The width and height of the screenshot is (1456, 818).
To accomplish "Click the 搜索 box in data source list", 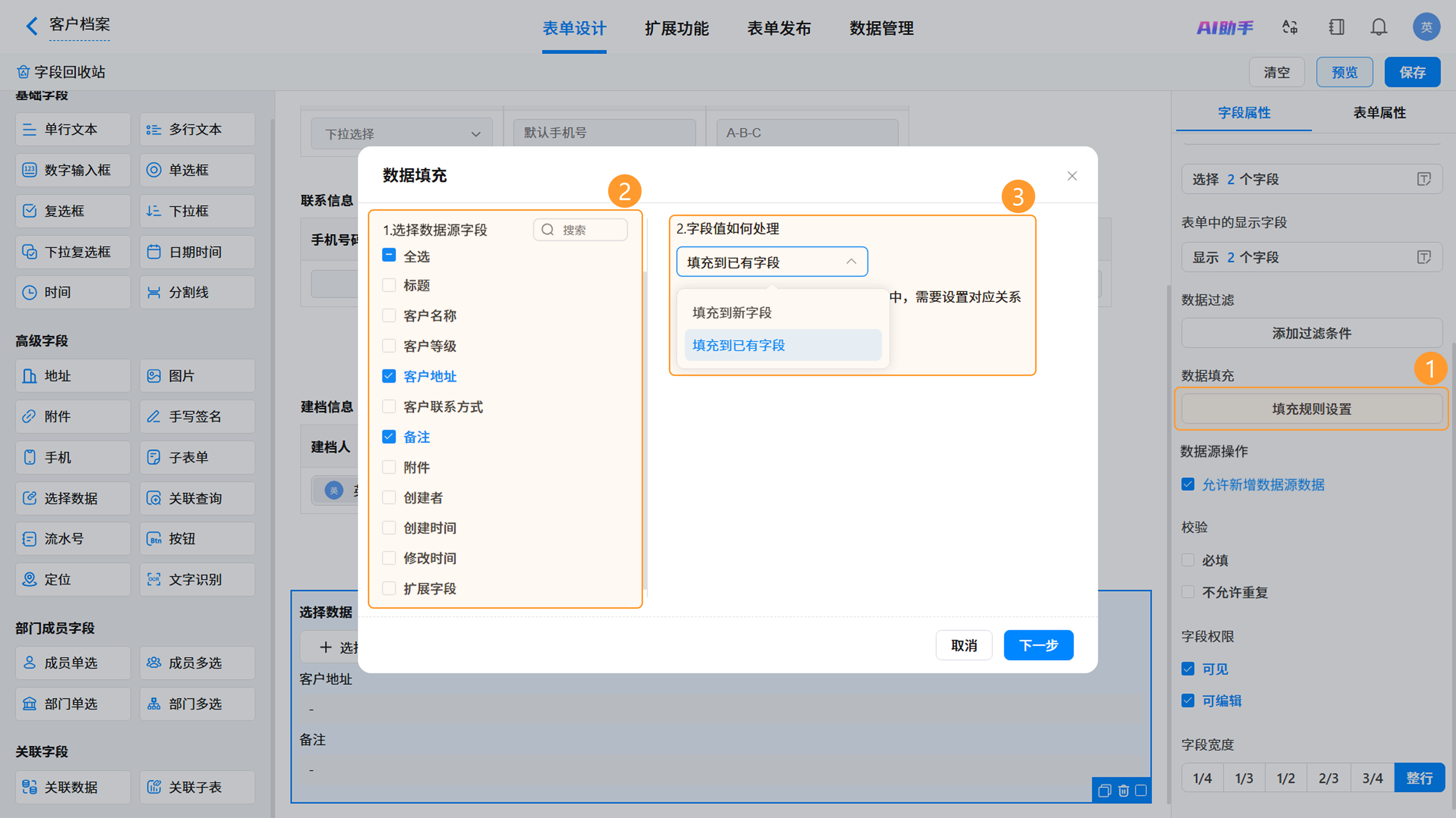I will [x=580, y=230].
